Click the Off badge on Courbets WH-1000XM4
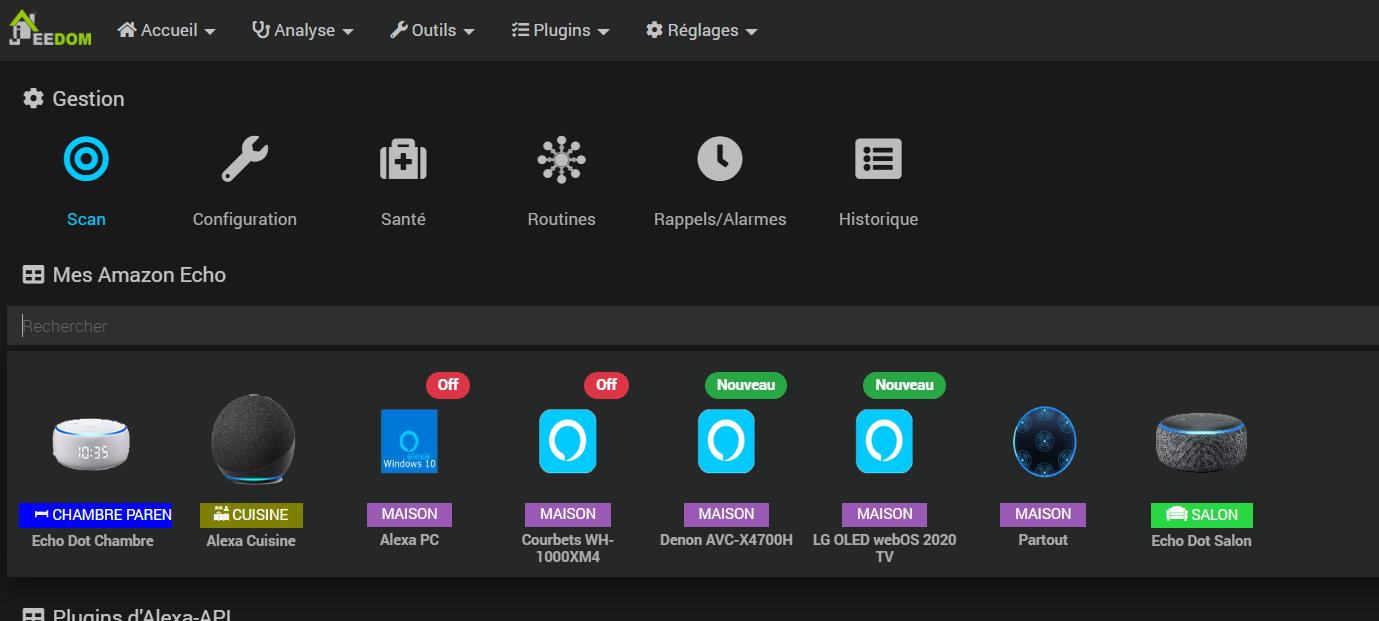Screen dimensions: 1379x621 [x=606, y=385]
